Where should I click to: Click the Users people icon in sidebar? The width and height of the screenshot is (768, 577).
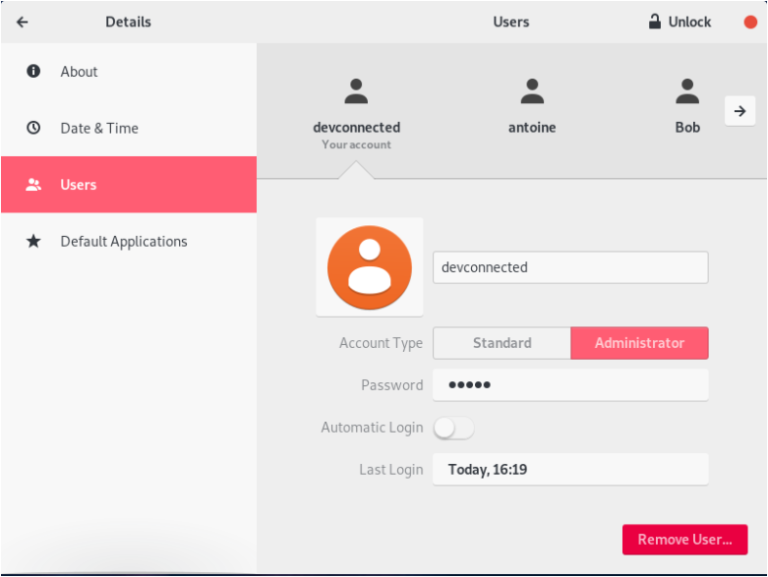coord(33,185)
